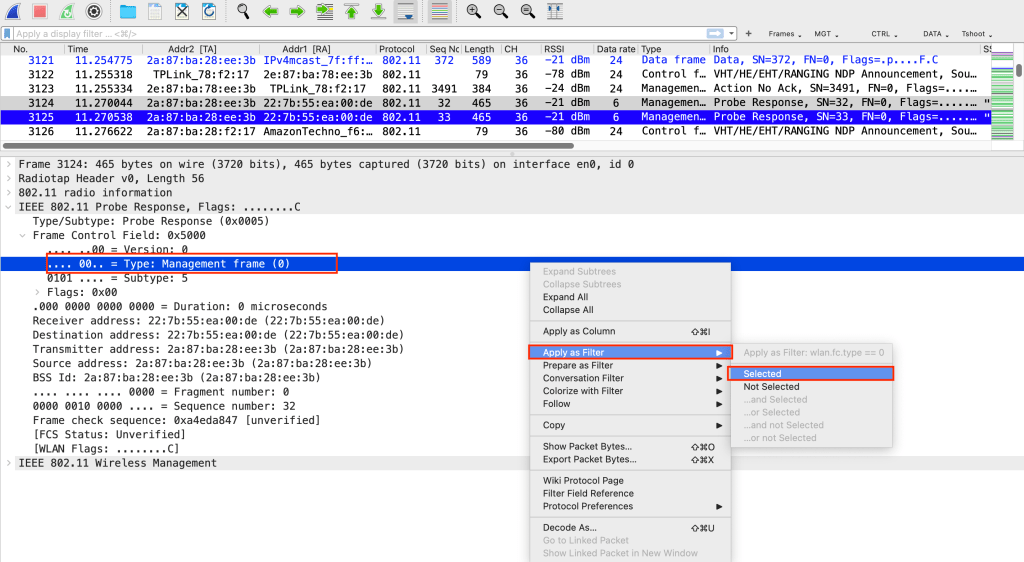The height and width of the screenshot is (562, 1024).
Task: Click Not Selected in the filter submenu
Action: pyautogui.click(x=771, y=387)
